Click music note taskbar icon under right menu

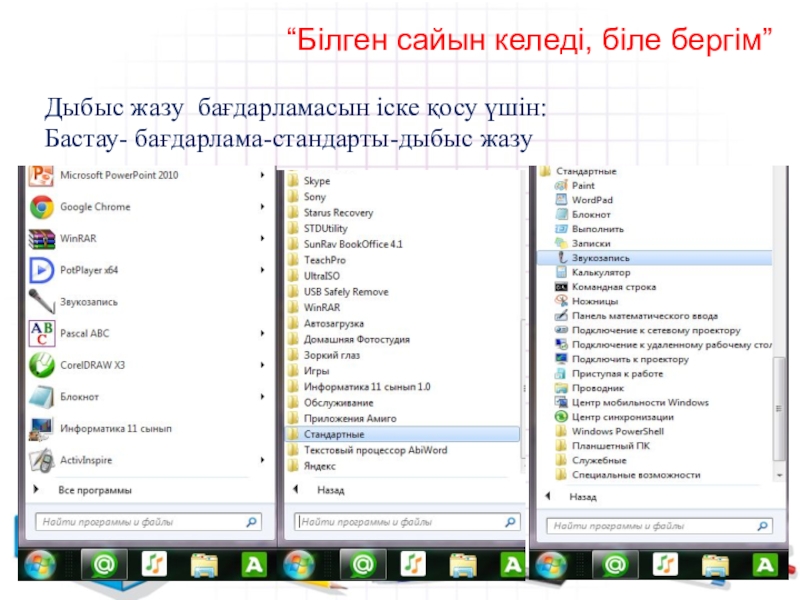point(666,564)
